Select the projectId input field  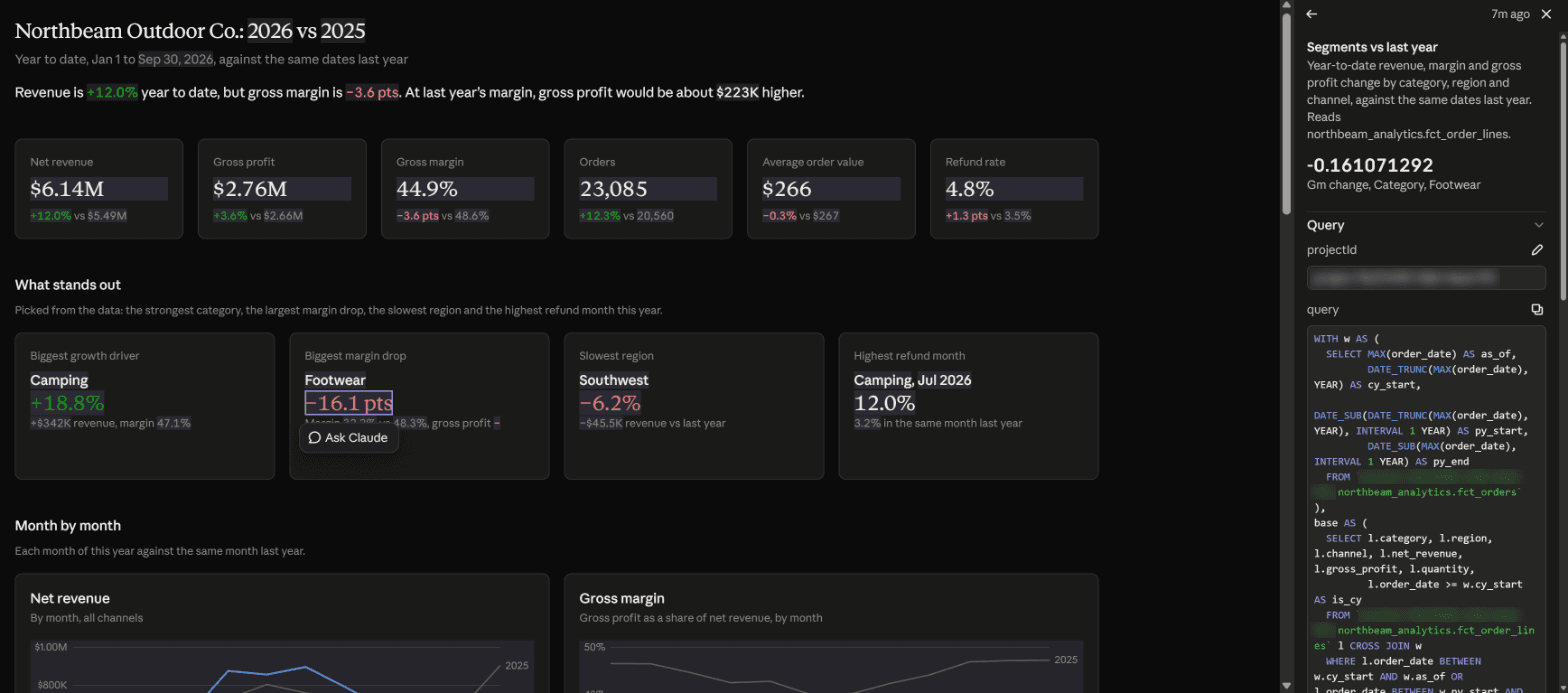[1426, 278]
